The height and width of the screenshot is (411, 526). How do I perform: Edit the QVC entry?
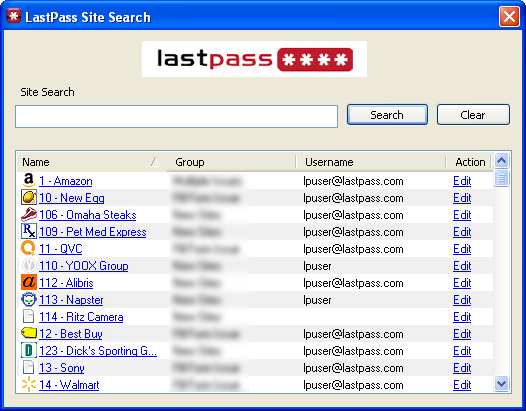coord(462,249)
